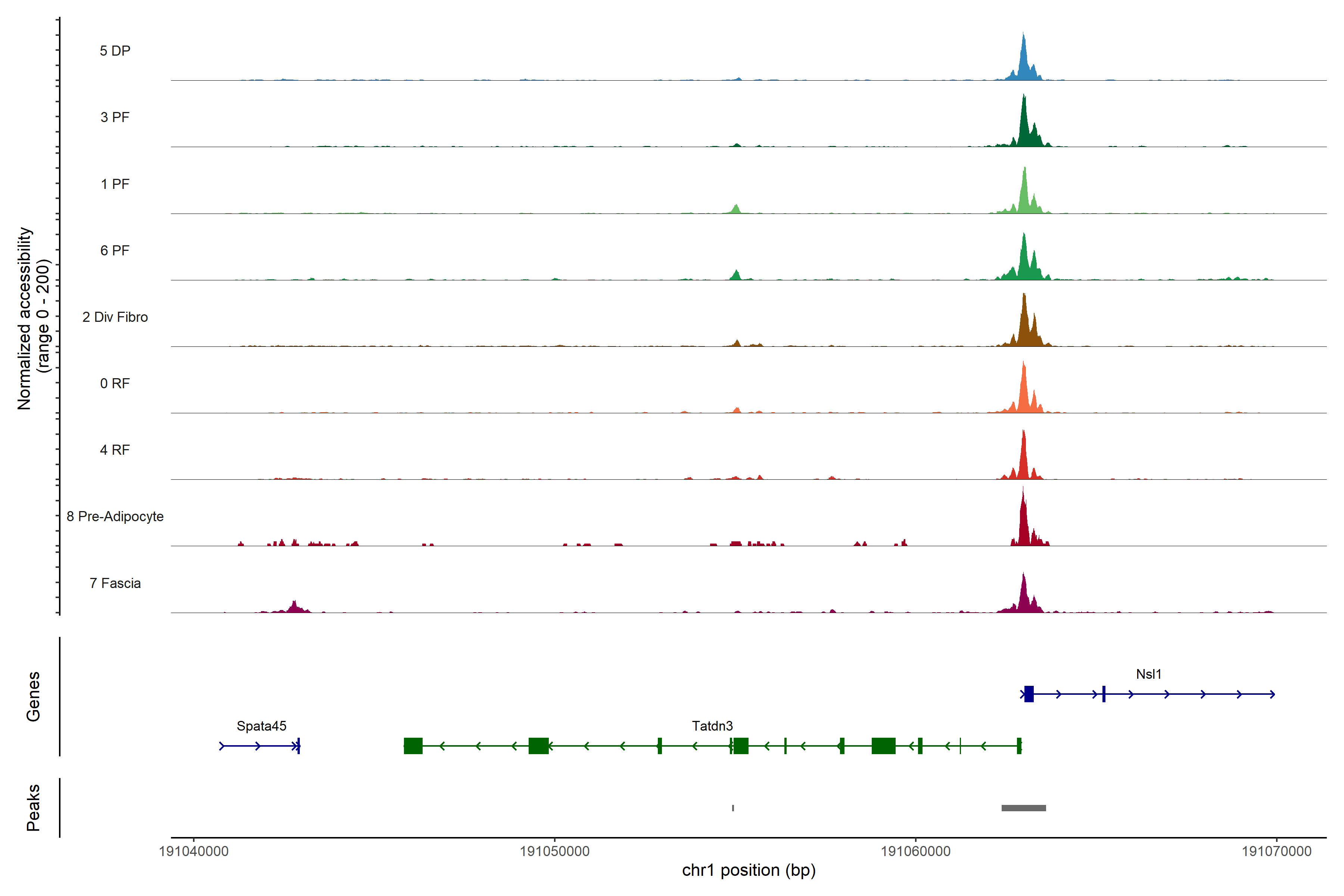Click the first blue Nsl1 exon box
Screen dimensions: 1344x896
pyautogui.click(x=1029, y=694)
